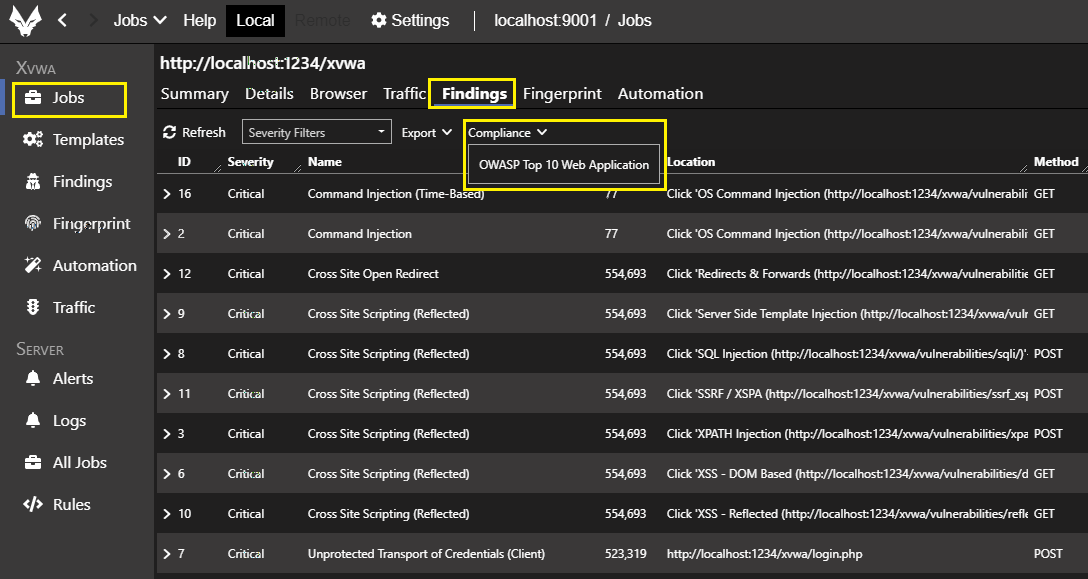Screen dimensions: 1088x579
Task: Expand finding row ID 8
Action: pos(167,353)
